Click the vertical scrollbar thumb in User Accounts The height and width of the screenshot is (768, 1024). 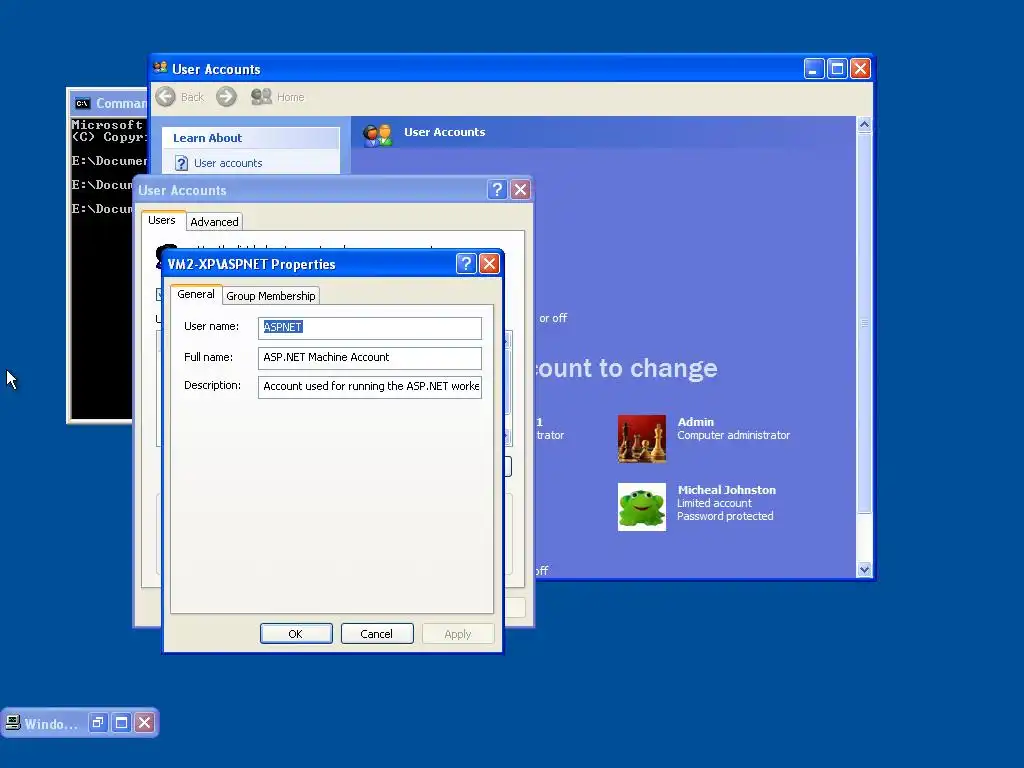864,323
